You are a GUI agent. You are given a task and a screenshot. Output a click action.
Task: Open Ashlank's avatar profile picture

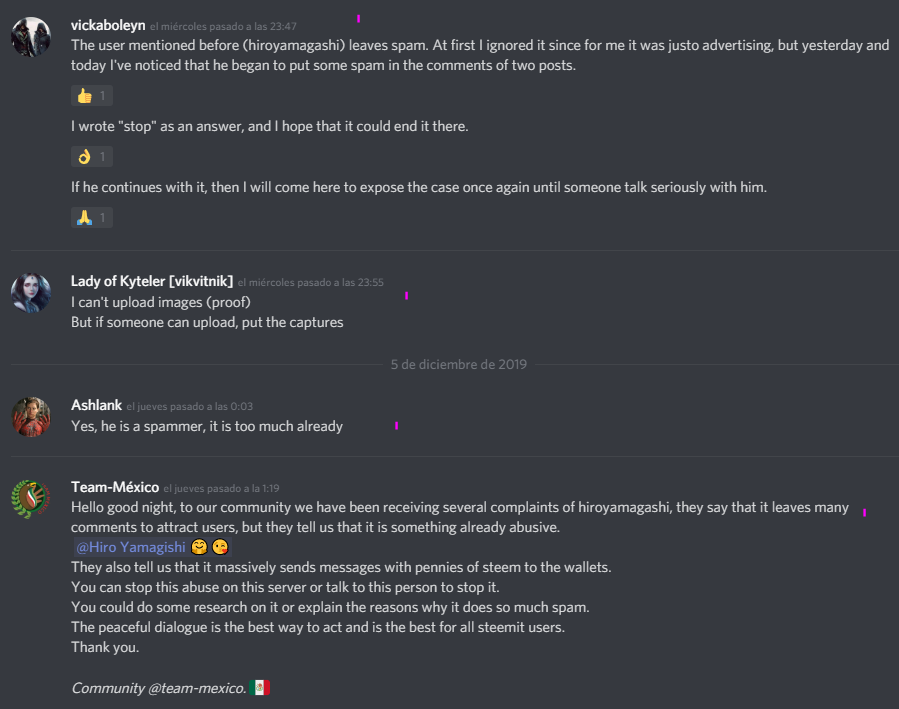31,416
